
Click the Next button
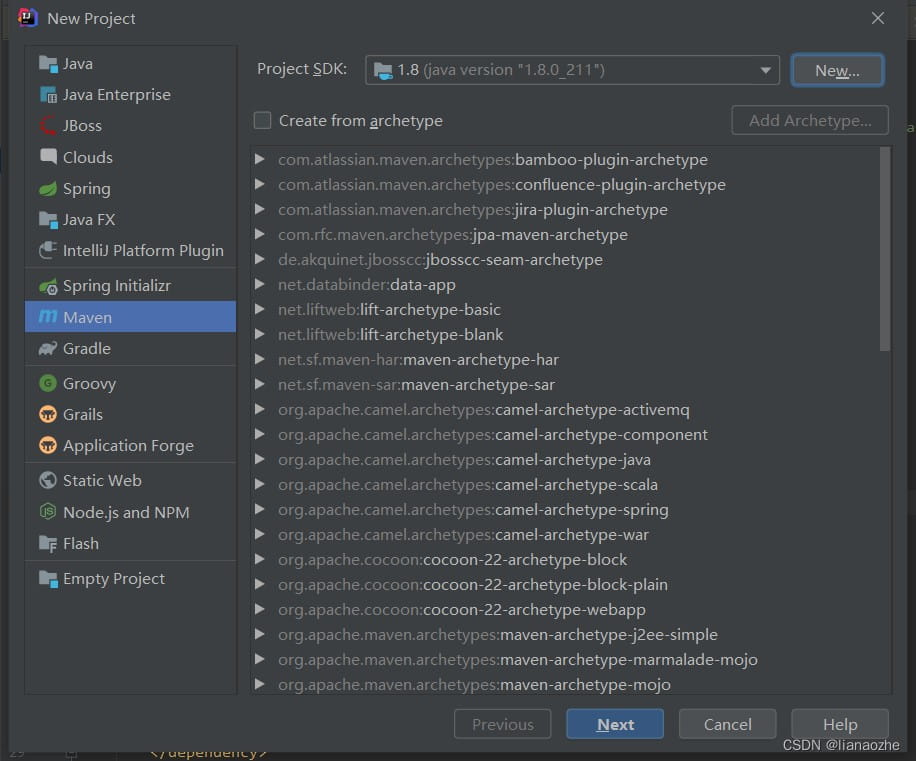point(615,724)
